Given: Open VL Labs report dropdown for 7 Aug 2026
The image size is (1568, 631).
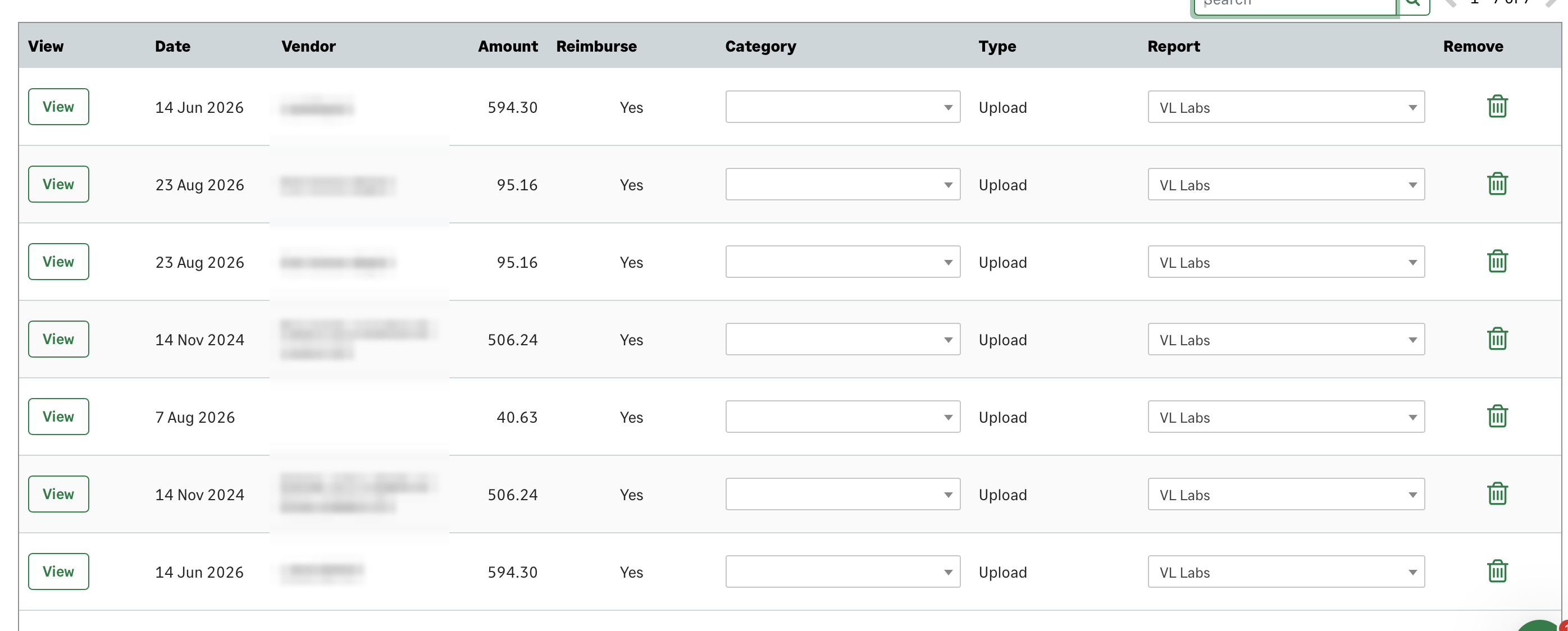Looking at the screenshot, I should coord(1286,417).
